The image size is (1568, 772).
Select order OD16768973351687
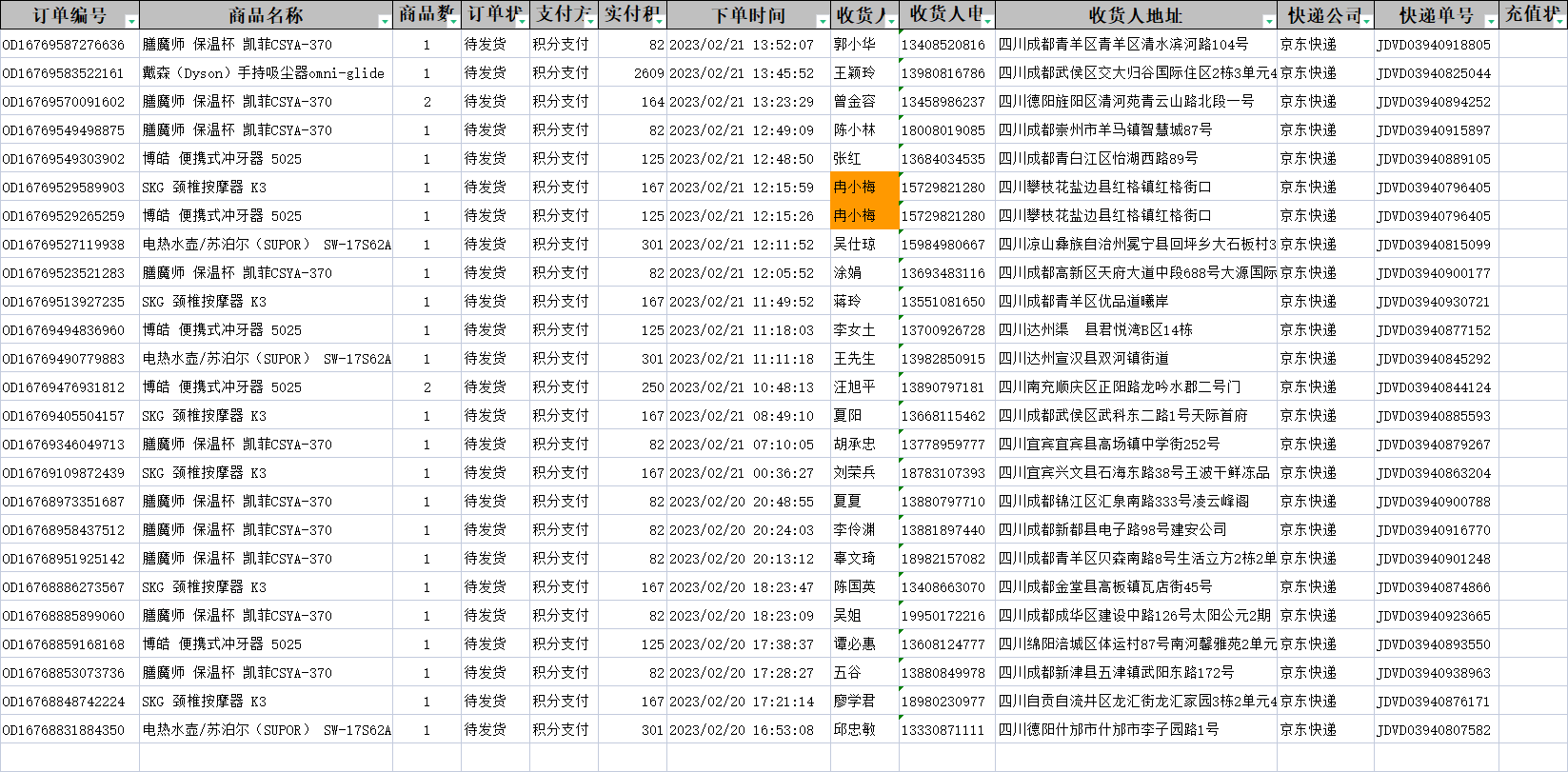[x=69, y=502]
